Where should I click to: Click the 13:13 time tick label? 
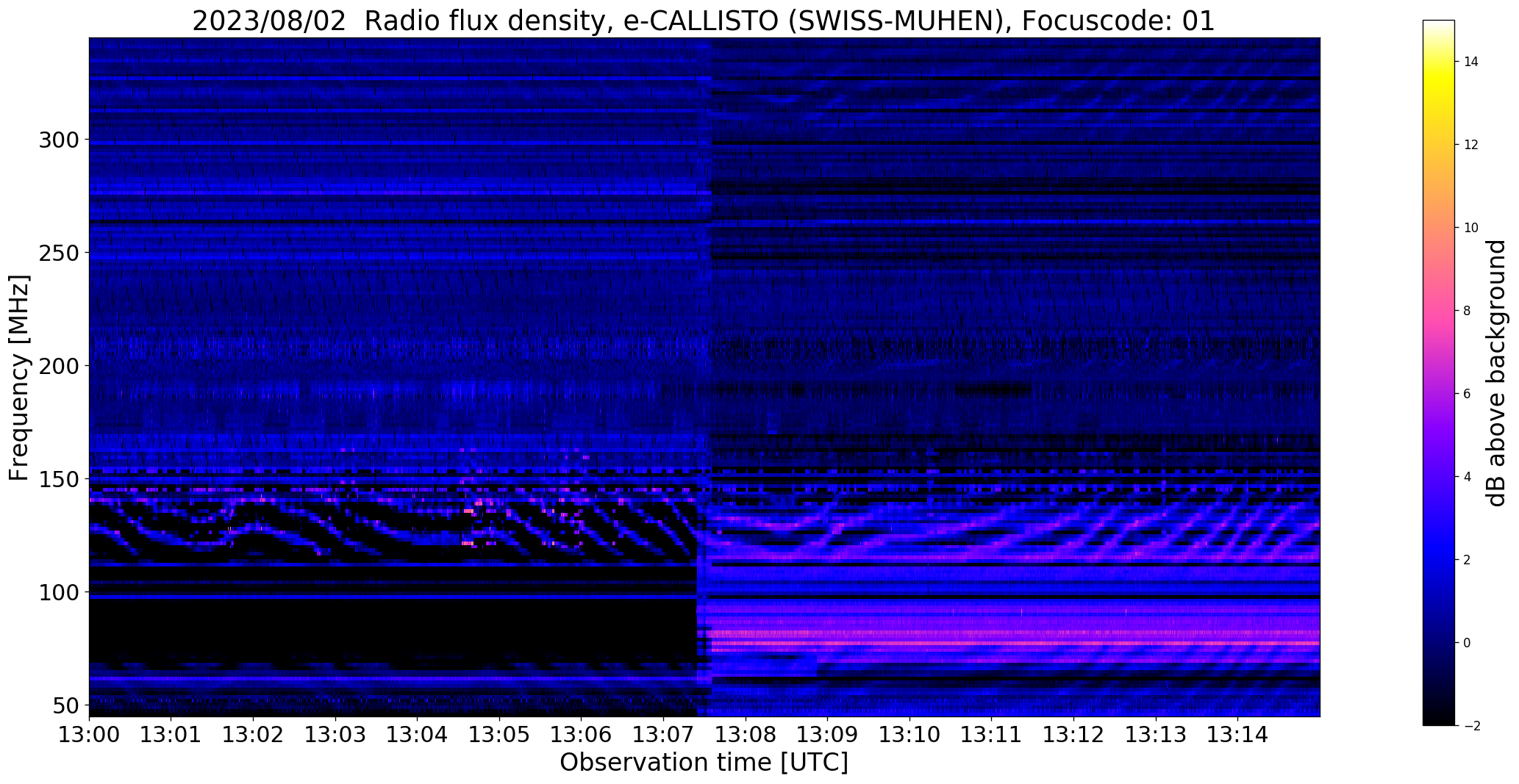click(1157, 733)
